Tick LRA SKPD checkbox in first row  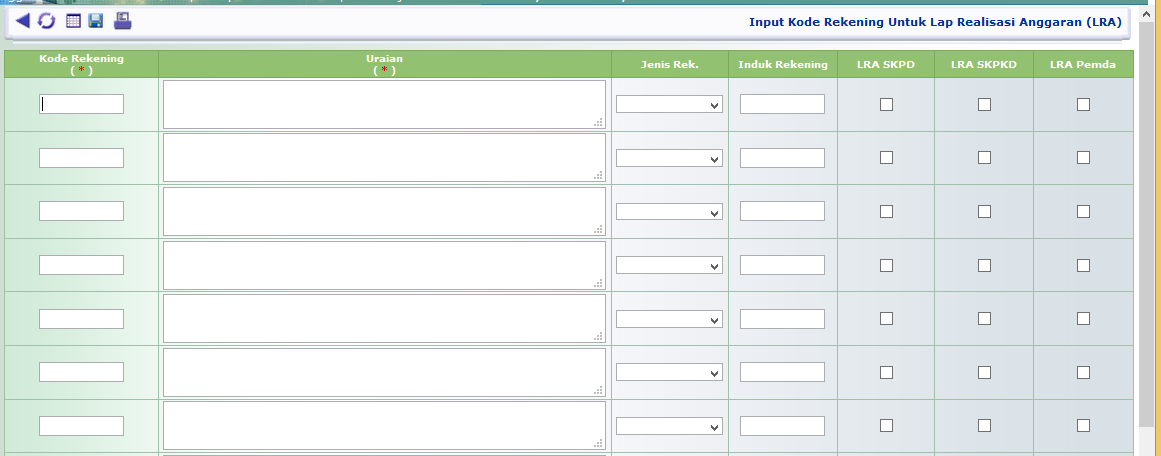coord(886,104)
